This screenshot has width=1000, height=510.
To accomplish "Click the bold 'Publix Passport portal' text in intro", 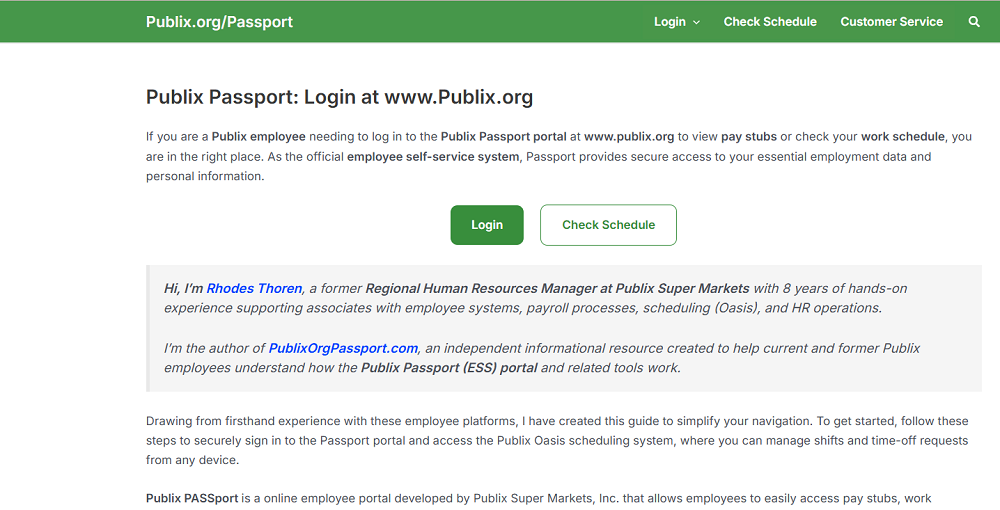I will [503, 136].
